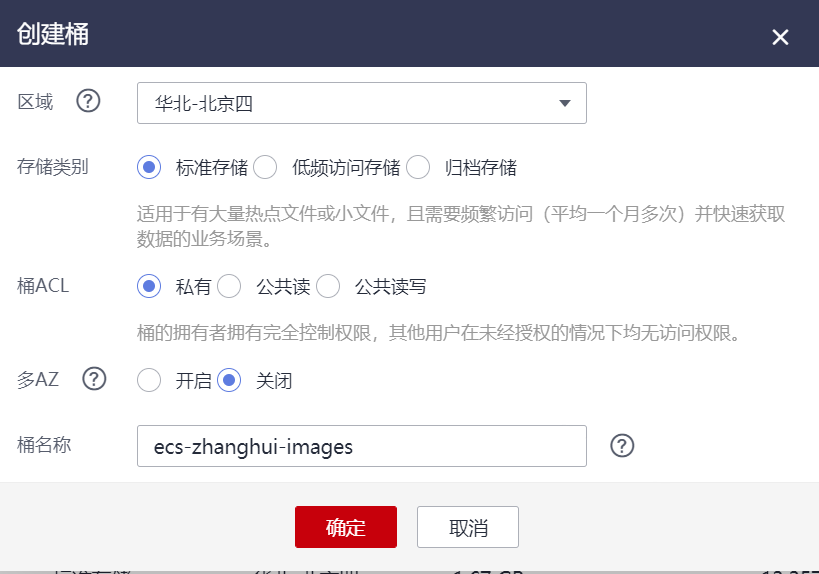Click the dropdown arrow in the region selector
Screen dimensions: 819x574
point(565,103)
